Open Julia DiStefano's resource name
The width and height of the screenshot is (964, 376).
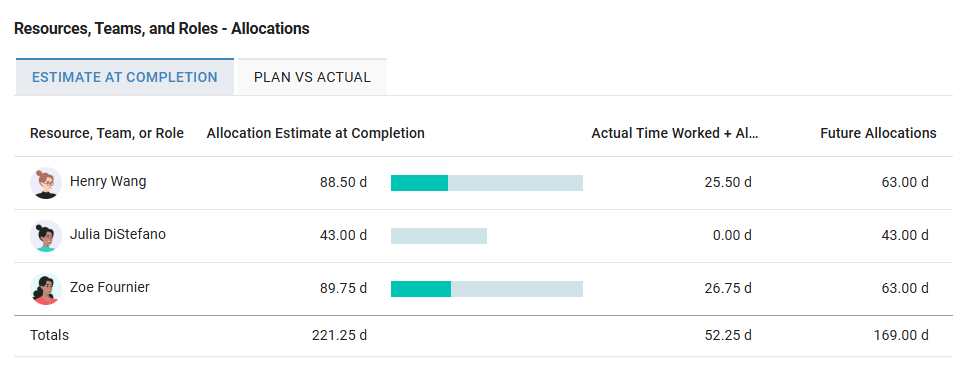click(118, 235)
